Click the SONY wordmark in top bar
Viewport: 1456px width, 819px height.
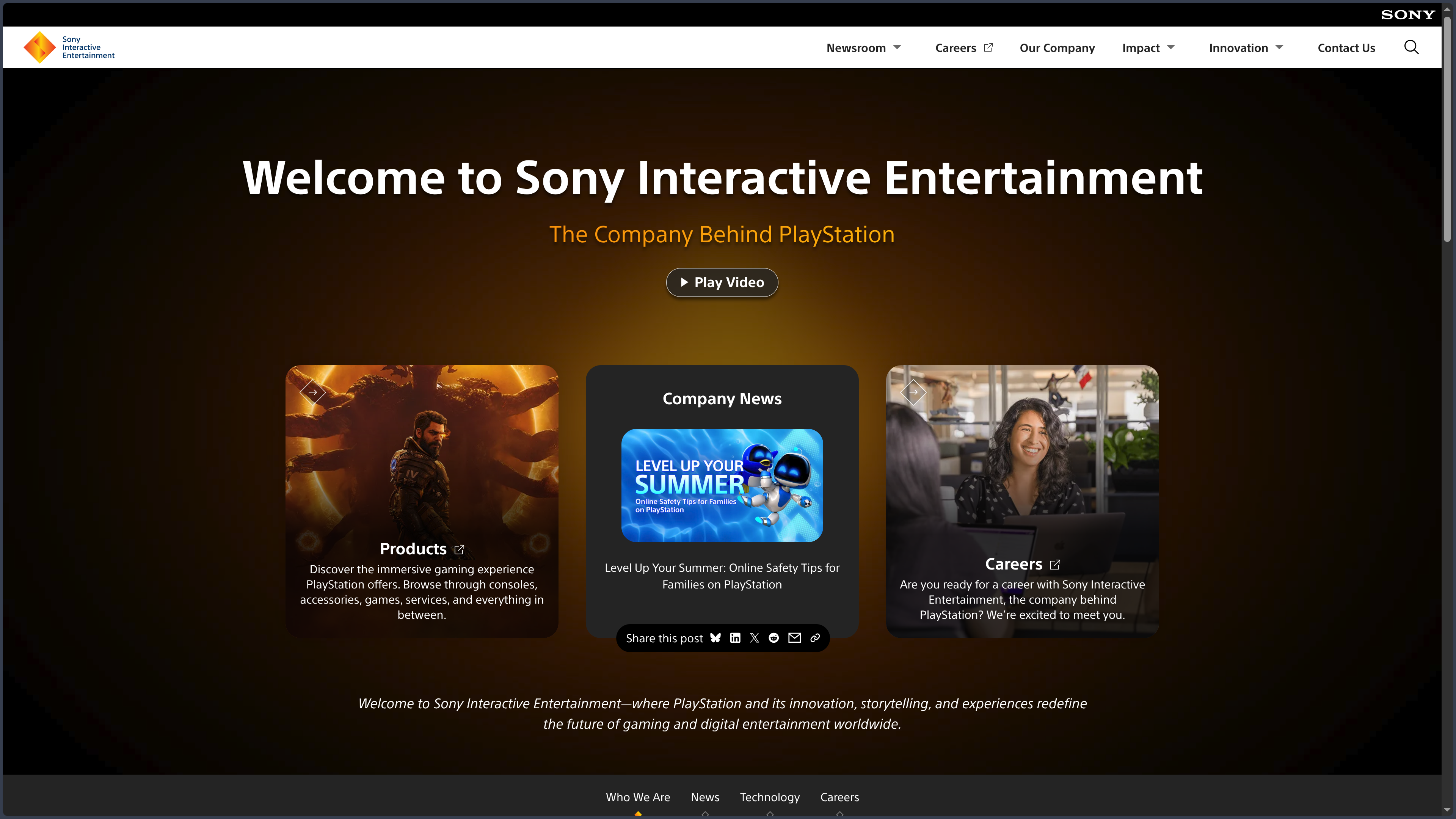click(x=1408, y=15)
